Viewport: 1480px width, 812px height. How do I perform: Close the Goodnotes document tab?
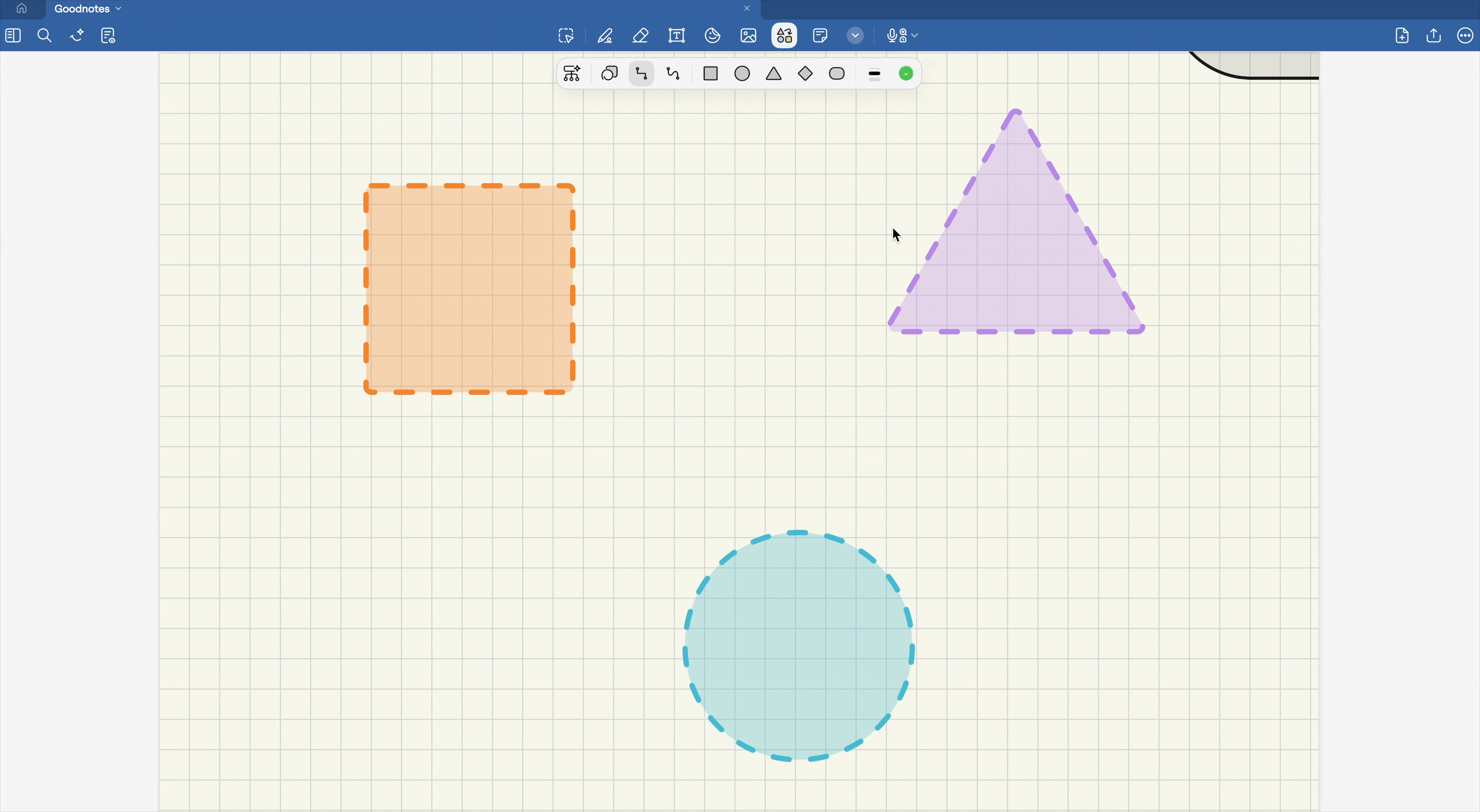tap(747, 9)
